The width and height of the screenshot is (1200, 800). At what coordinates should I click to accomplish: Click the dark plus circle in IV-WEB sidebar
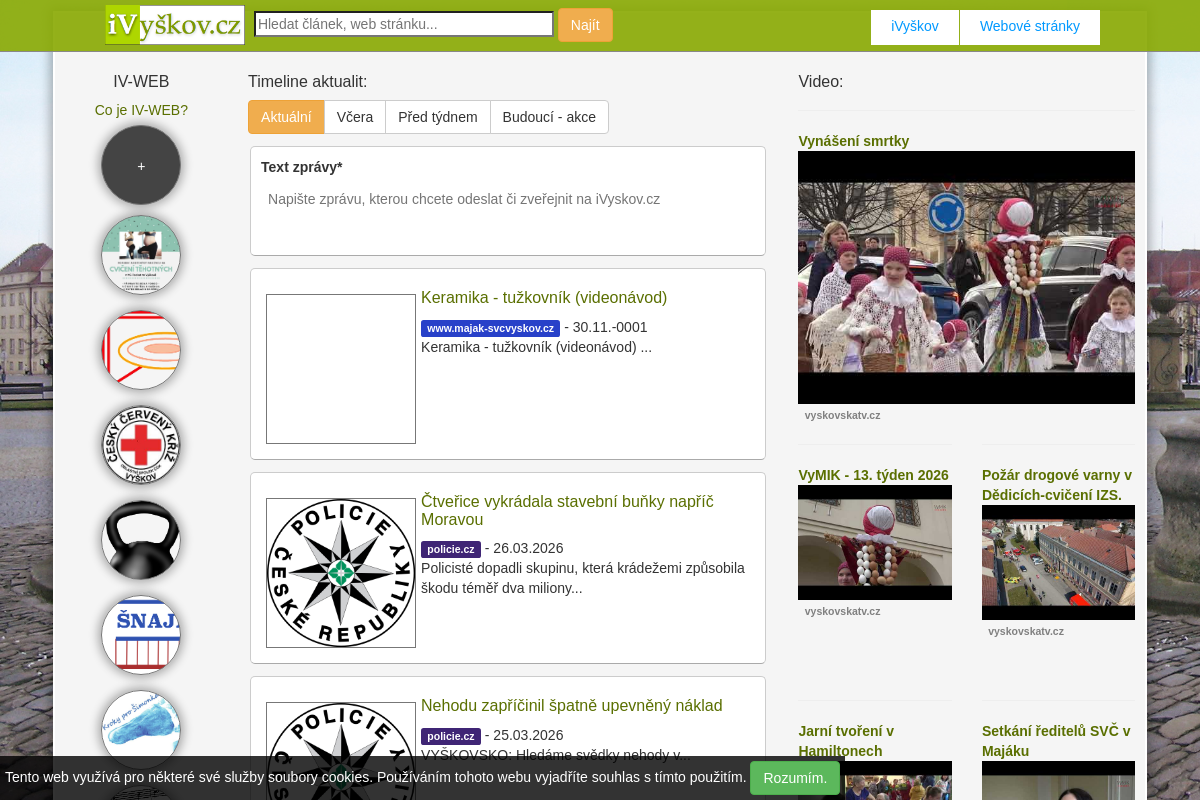tap(141, 165)
